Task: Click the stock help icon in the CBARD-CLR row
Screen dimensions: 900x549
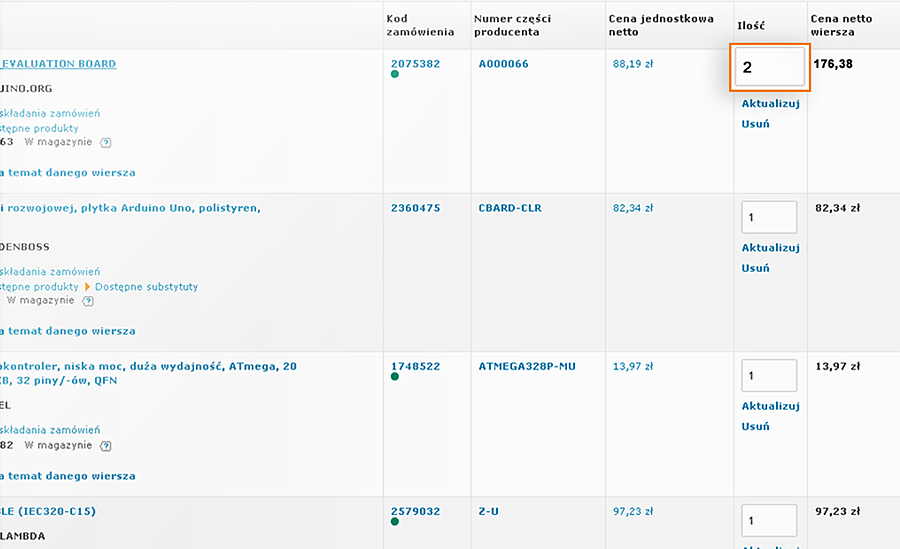Action: click(x=89, y=300)
